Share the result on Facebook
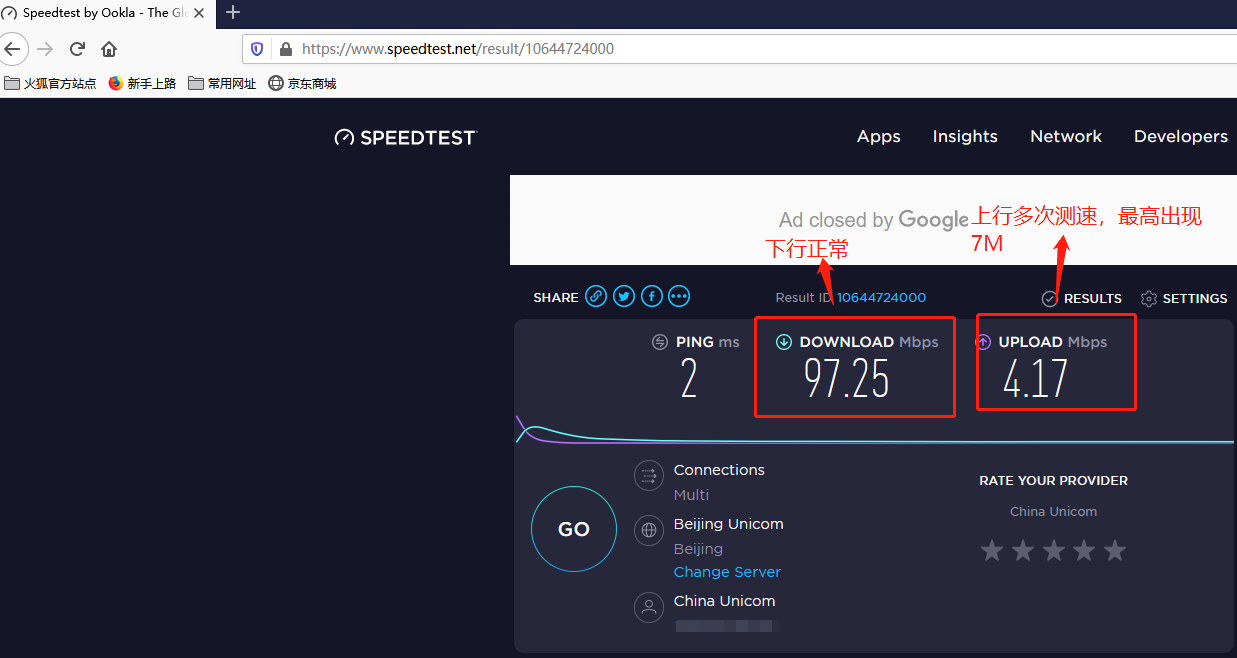 [652, 297]
